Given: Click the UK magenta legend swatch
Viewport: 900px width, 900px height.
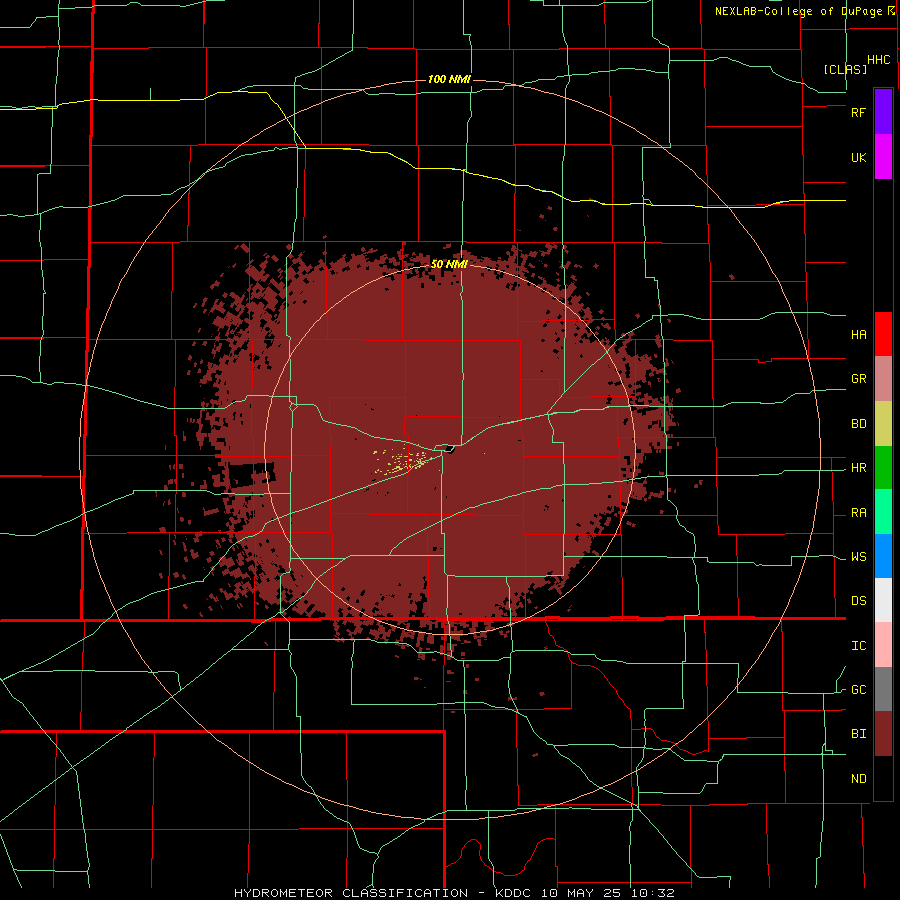Looking at the screenshot, I should click(x=883, y=156).
